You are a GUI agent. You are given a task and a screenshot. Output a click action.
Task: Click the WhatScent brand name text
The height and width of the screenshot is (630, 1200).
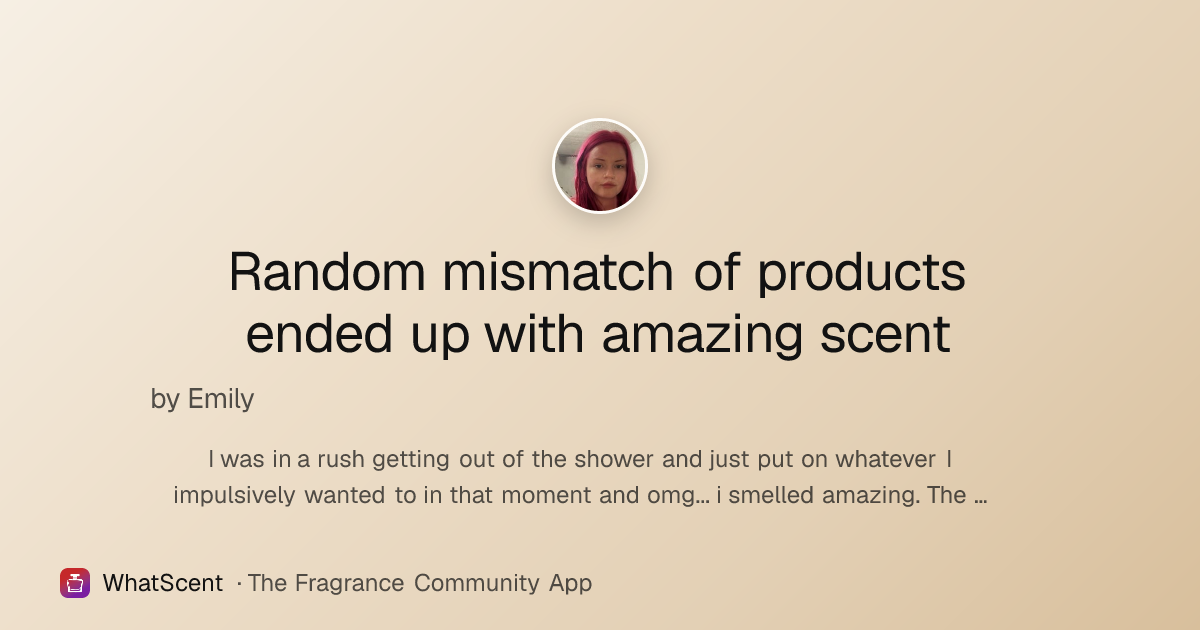click(163, 583)
